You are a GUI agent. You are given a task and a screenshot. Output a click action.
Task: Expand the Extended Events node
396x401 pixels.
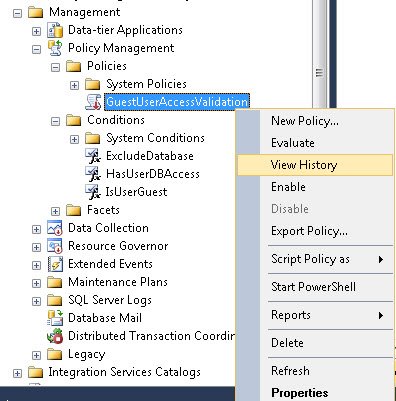point(36,266)
